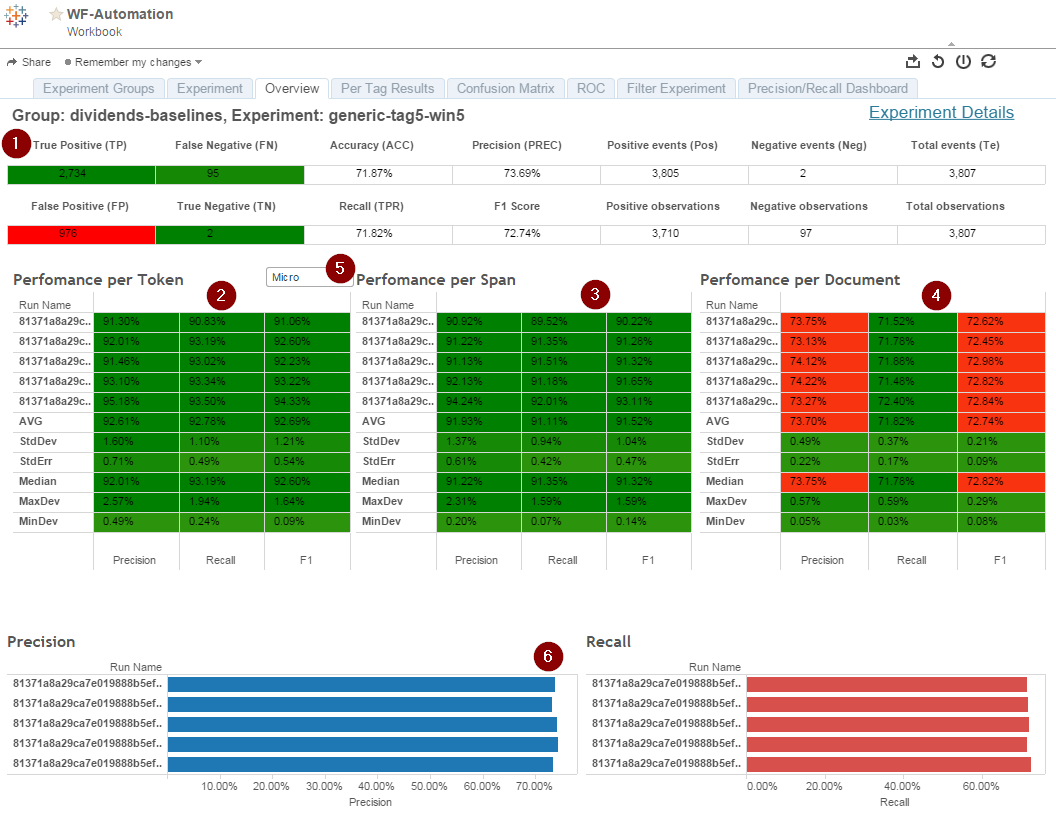Screen dimensions: 1056x820
Task: Open the Micro averaging dropdown
Action: (x=309, y=277)
